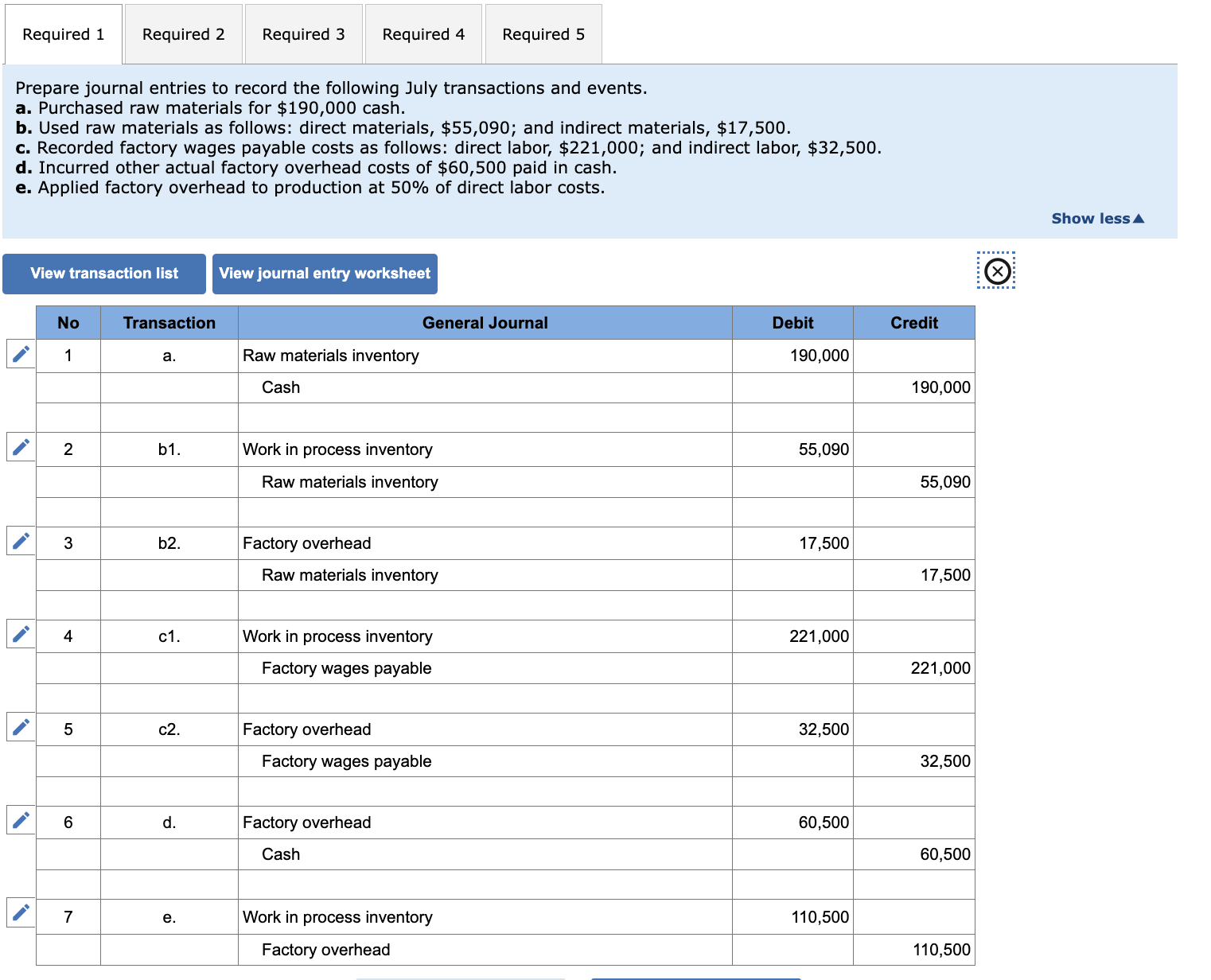1211x980 pixels.
Task: Select Raw materials inventory in transaction a
Action: click(x=485, y=356)
